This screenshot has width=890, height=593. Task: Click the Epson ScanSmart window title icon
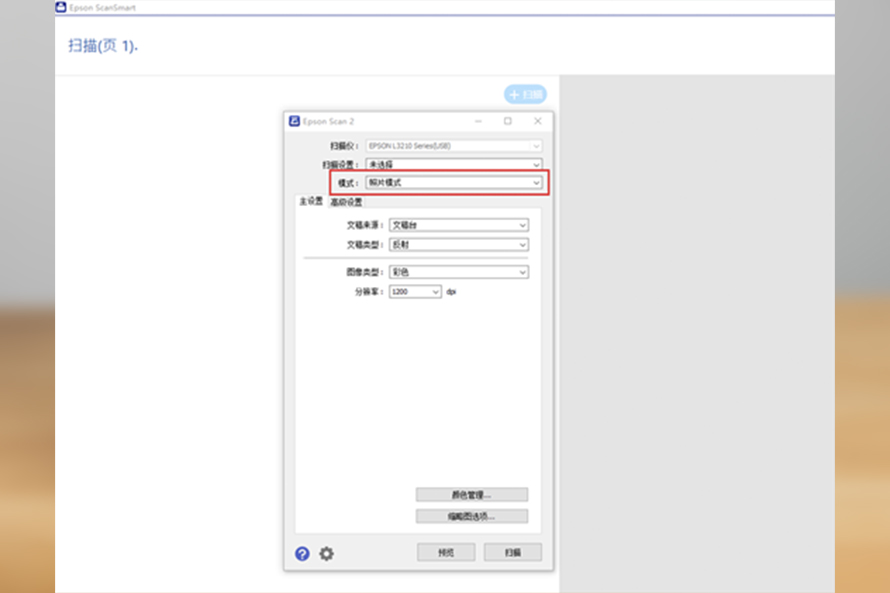pyautogui.click(x=61, y=7)
